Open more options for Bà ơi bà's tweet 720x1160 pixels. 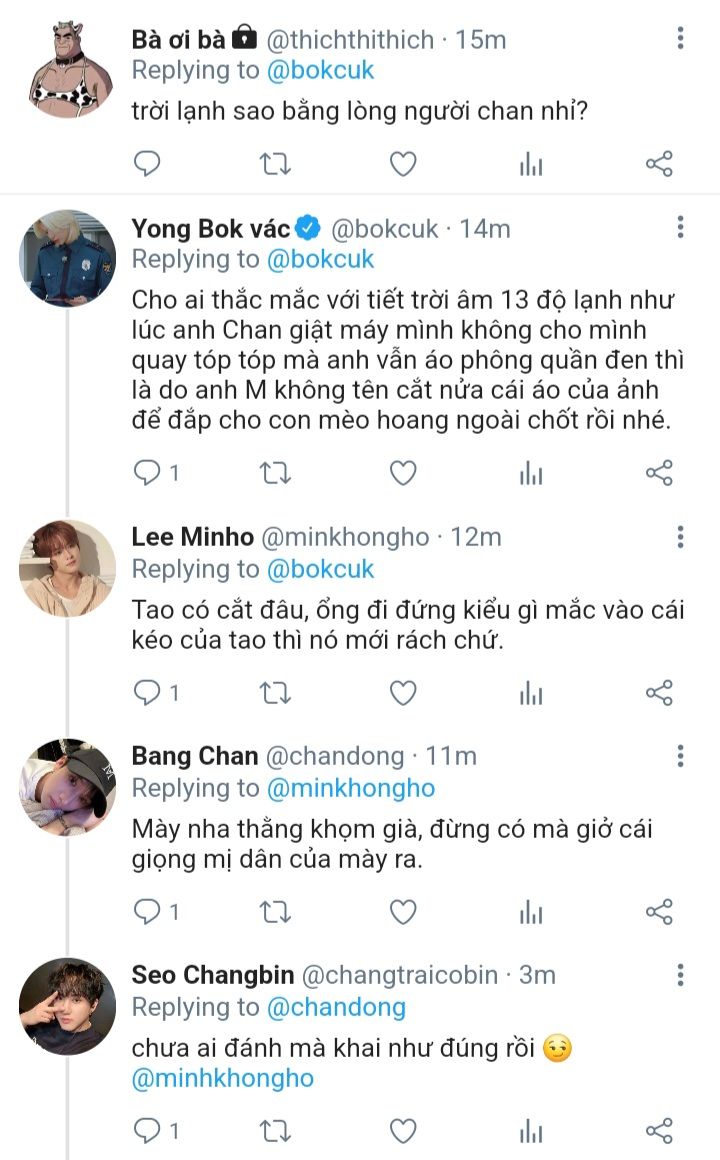(x=680, y=39)
